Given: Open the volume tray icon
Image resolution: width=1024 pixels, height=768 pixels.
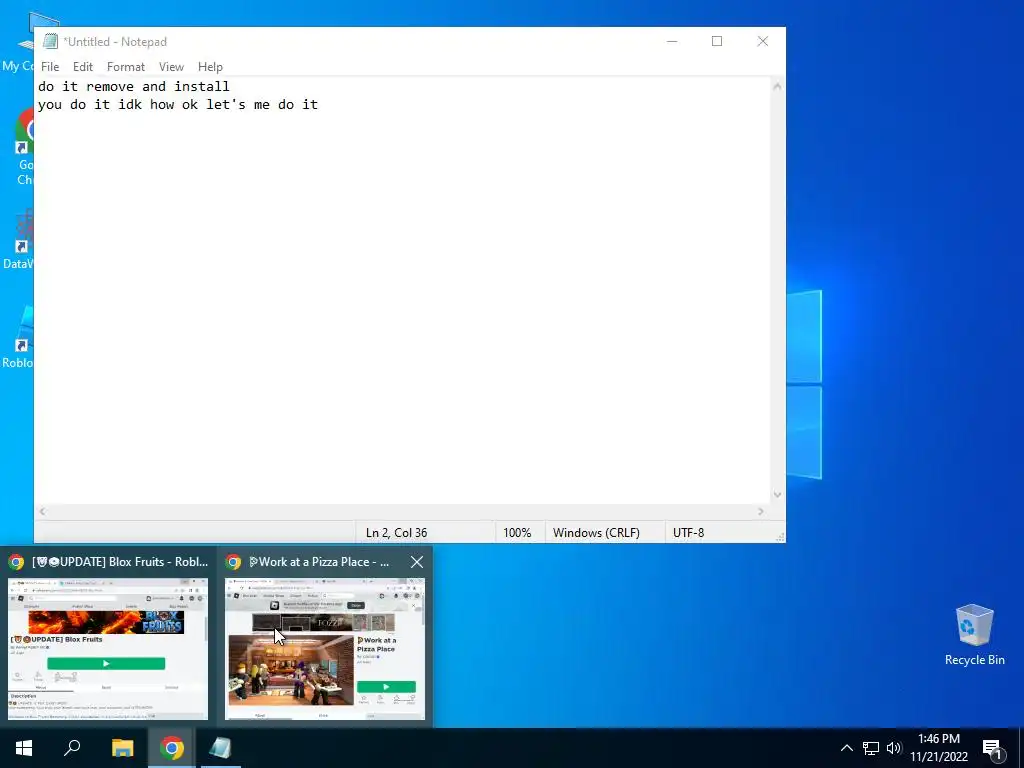Looking at the screenshot, I should click(894, 748).
